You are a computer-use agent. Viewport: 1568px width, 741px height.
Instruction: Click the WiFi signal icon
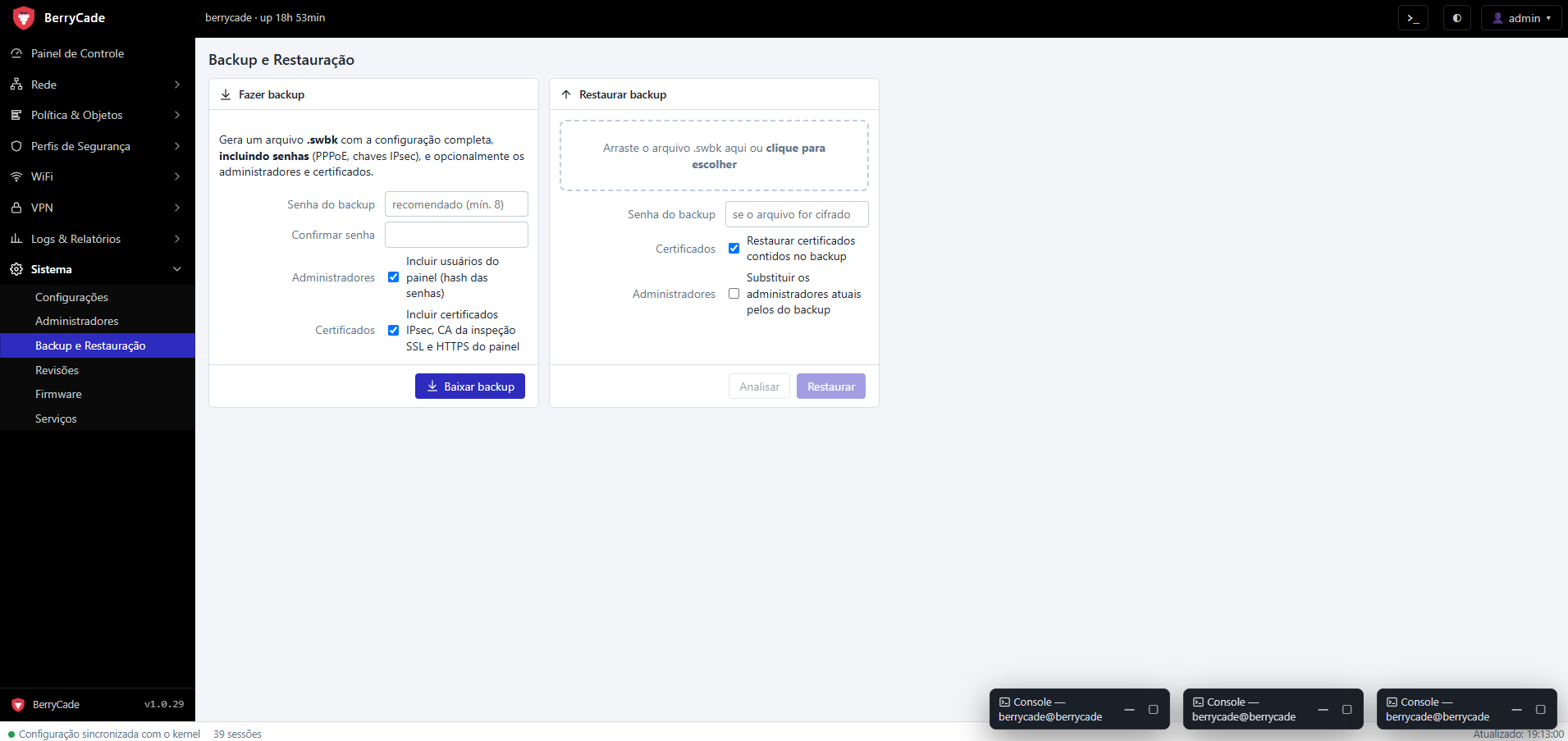point(16,176)
